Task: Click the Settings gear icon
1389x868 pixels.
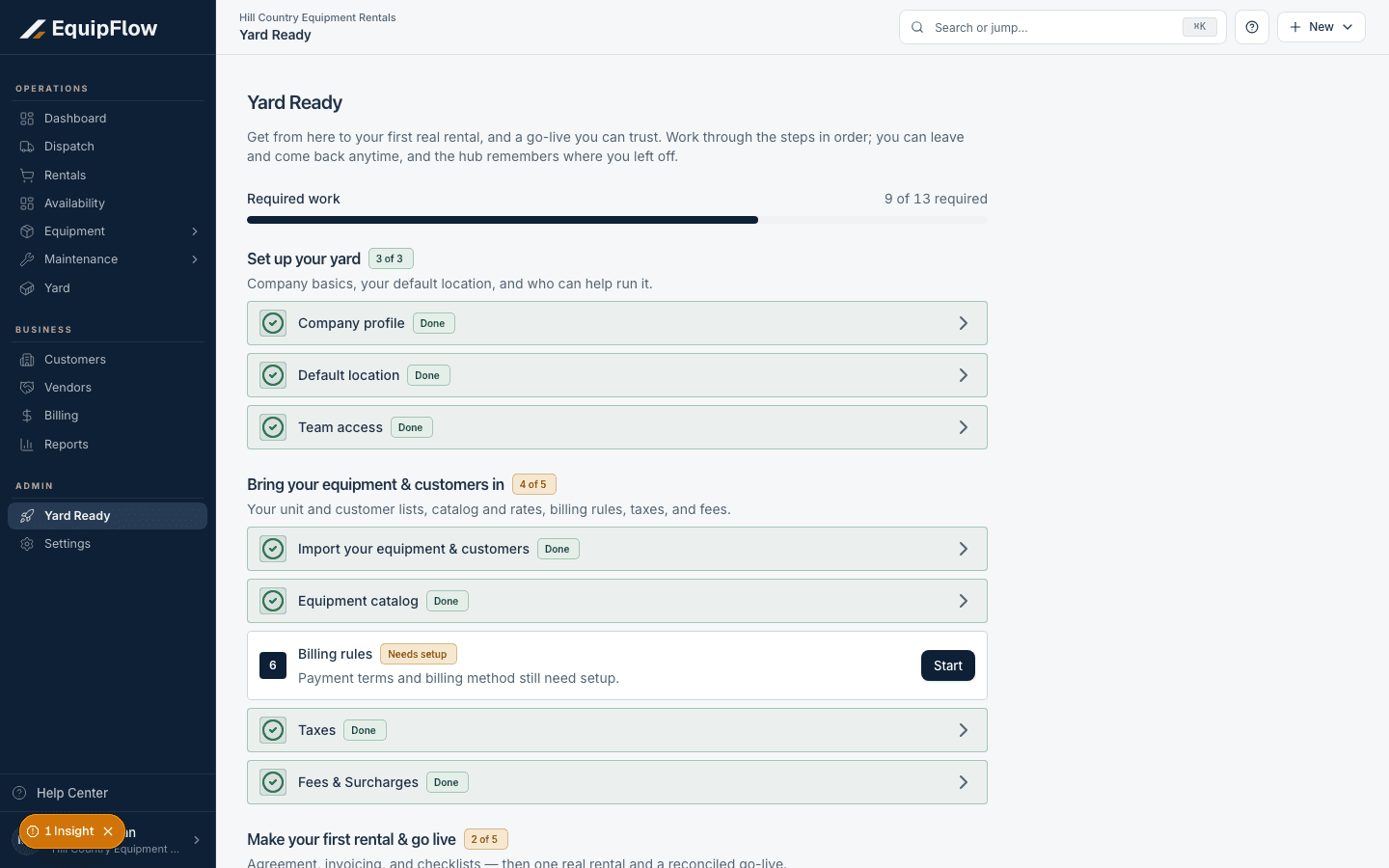Action: click(27, 544)
